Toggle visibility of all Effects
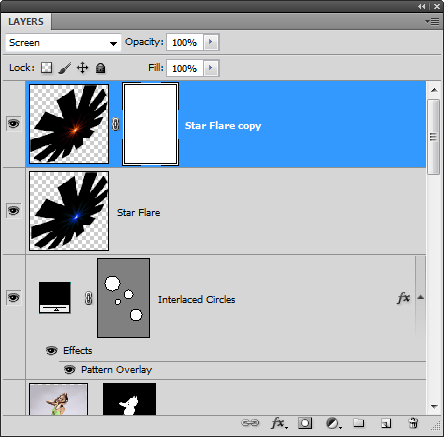Viewport: 444px width, 437px height. pos(51,350)
